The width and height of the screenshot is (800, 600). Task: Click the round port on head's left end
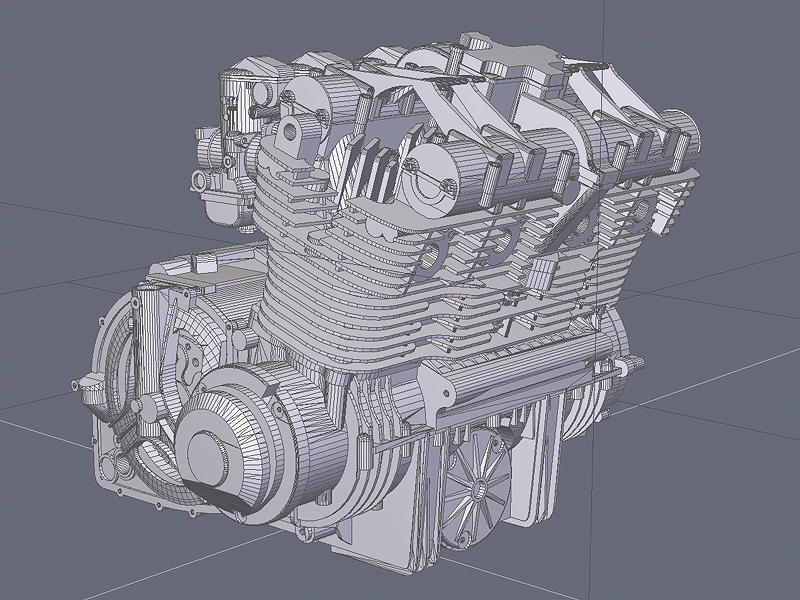(292, 130)
